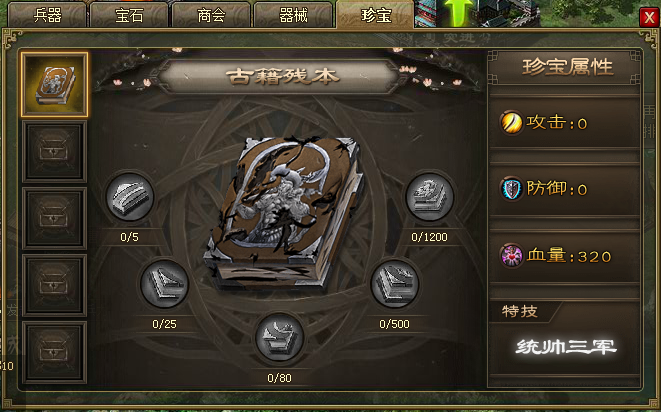Open the fourth locked treasure chest slot
661x412 pixels.
coord(54,285)
